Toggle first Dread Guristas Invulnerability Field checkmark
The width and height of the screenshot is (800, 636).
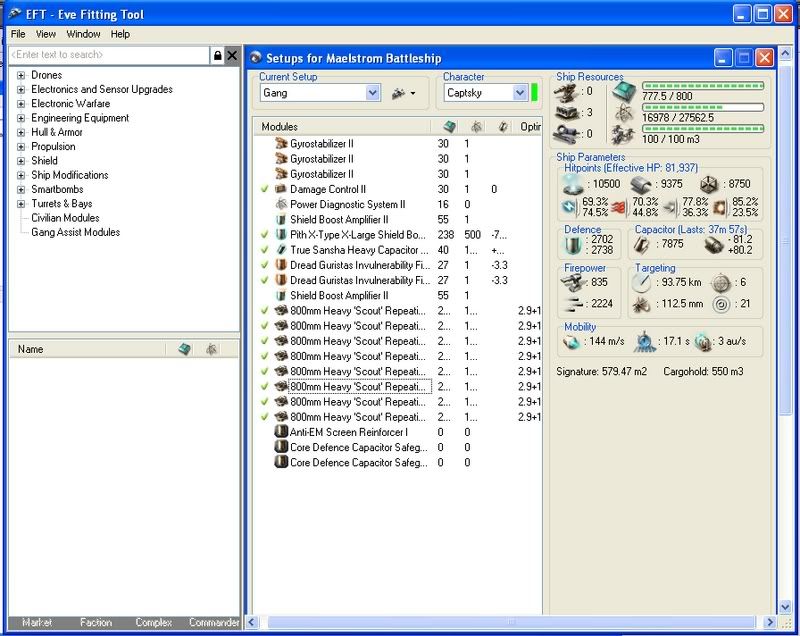264,265
